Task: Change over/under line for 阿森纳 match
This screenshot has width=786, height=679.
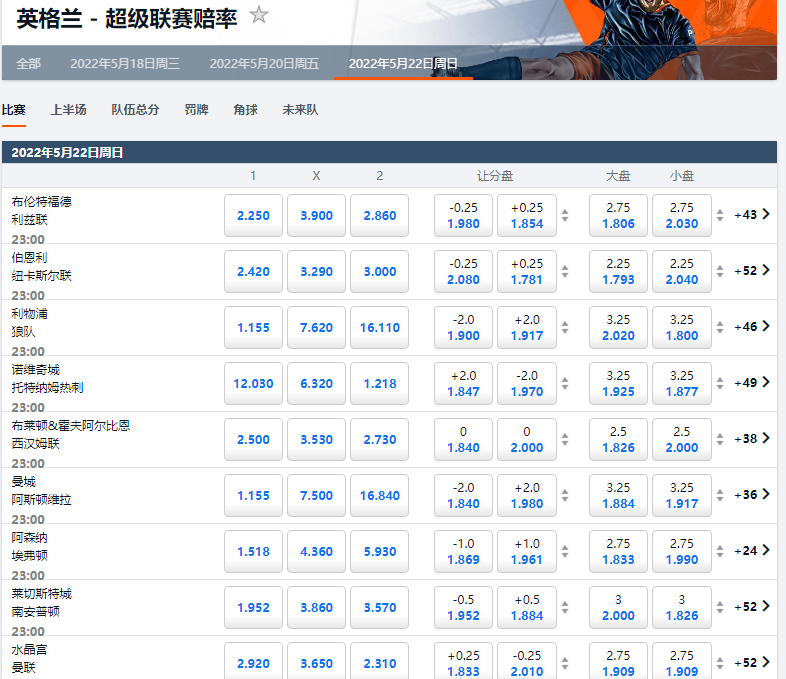Action: (x=720, y=552)
